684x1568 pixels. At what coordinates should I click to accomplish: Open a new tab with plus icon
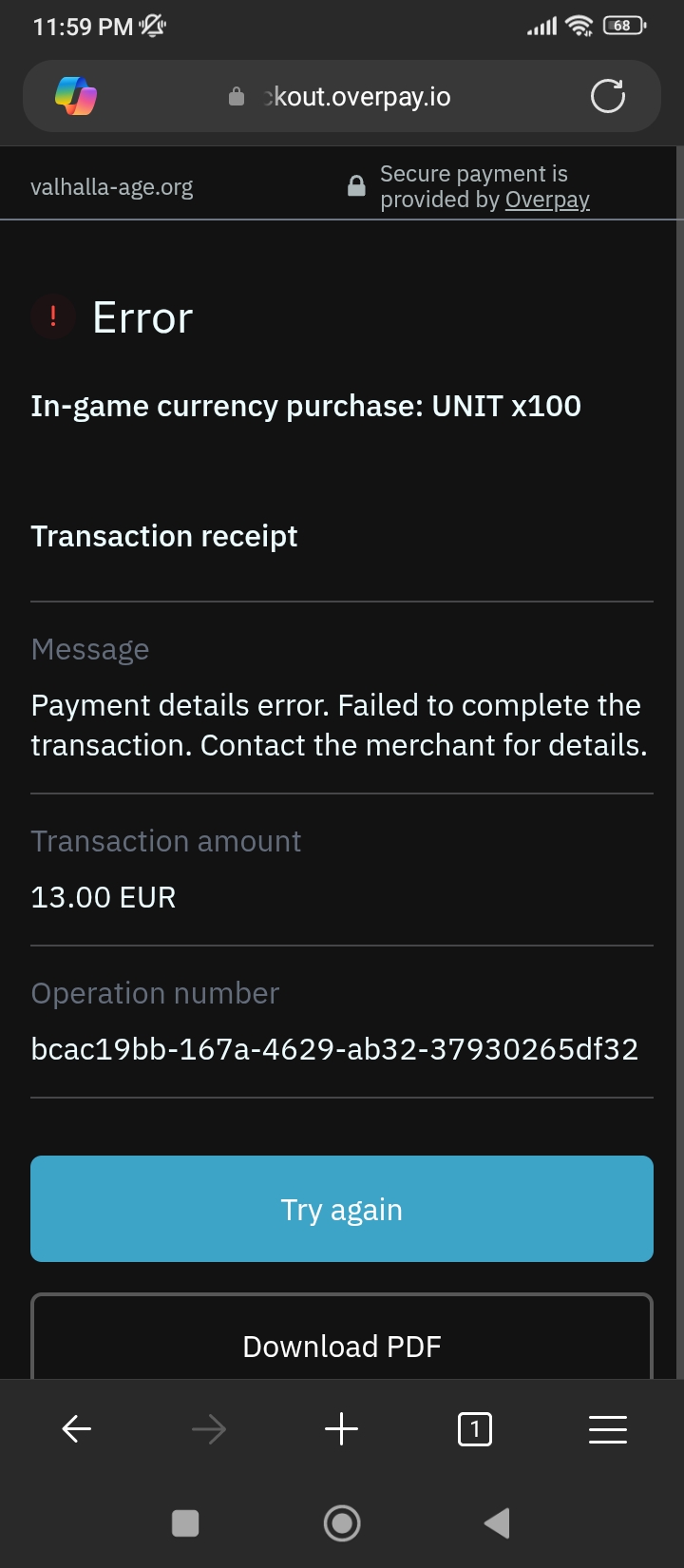click(x=342, y=1428)
